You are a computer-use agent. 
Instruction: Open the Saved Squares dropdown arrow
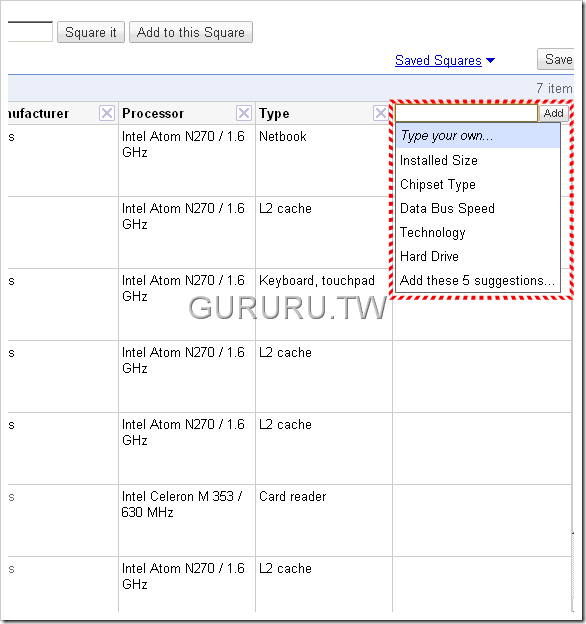pyautogui.click(x=491, y=60)
